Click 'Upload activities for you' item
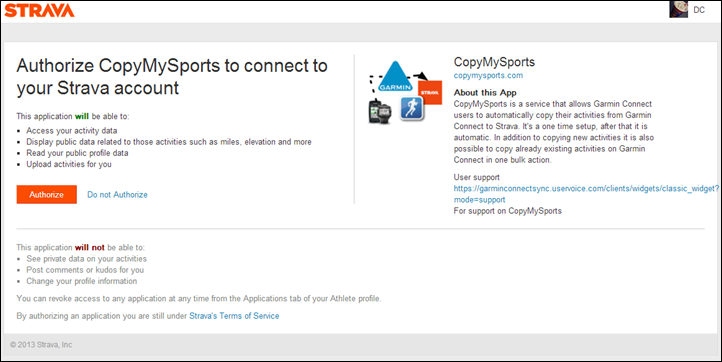This screenshot has height=362, width=722. (x=69, y=164)
